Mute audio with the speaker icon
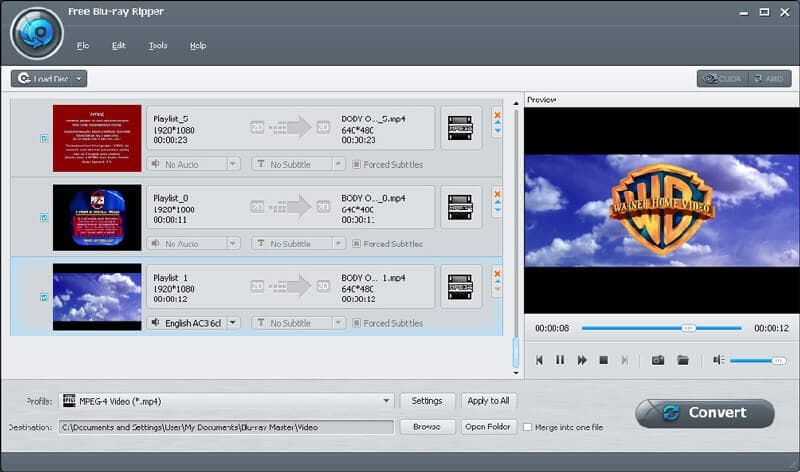The height and width of the screenshot is (472, 800). click(718, 360)
